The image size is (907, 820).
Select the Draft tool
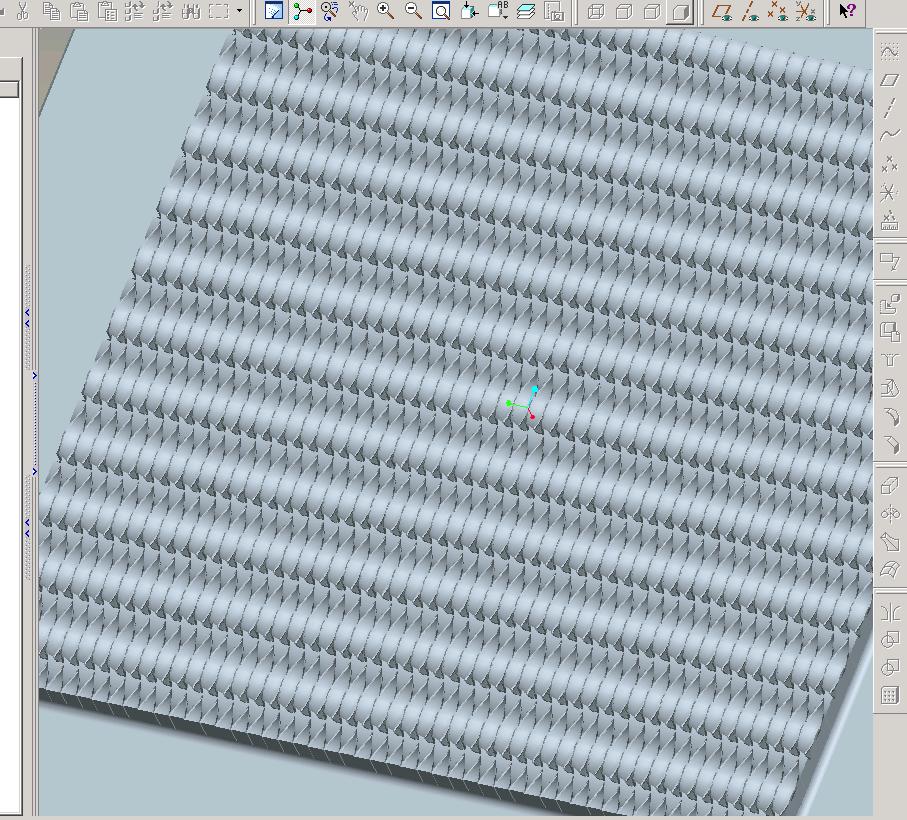pyautogui.click(x=890, y=388)
